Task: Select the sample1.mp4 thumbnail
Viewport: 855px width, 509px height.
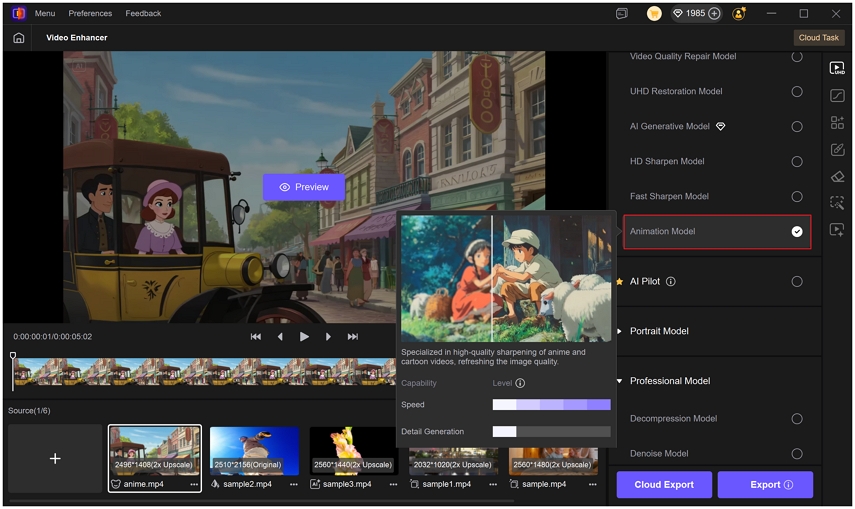Action: (454, 461)
